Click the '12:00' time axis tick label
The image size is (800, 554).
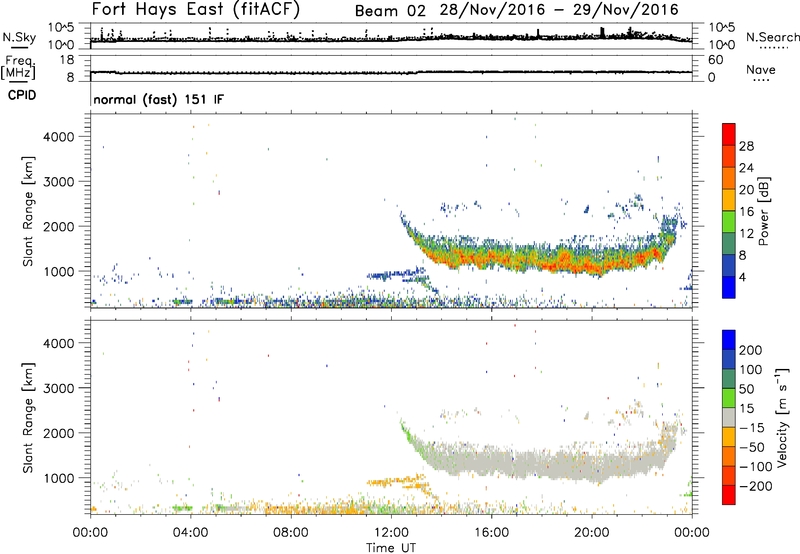(x=391, y=533)
